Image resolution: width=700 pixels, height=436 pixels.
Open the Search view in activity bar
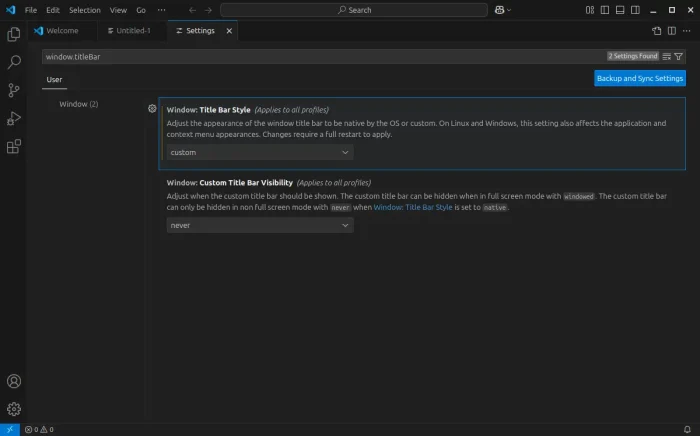[x=13, y=62]
